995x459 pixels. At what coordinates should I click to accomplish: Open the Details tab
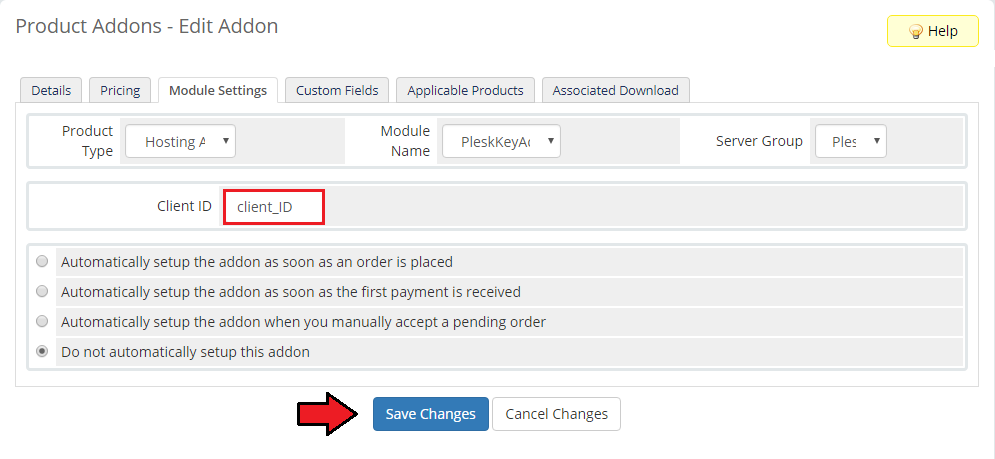pos(51,90)
